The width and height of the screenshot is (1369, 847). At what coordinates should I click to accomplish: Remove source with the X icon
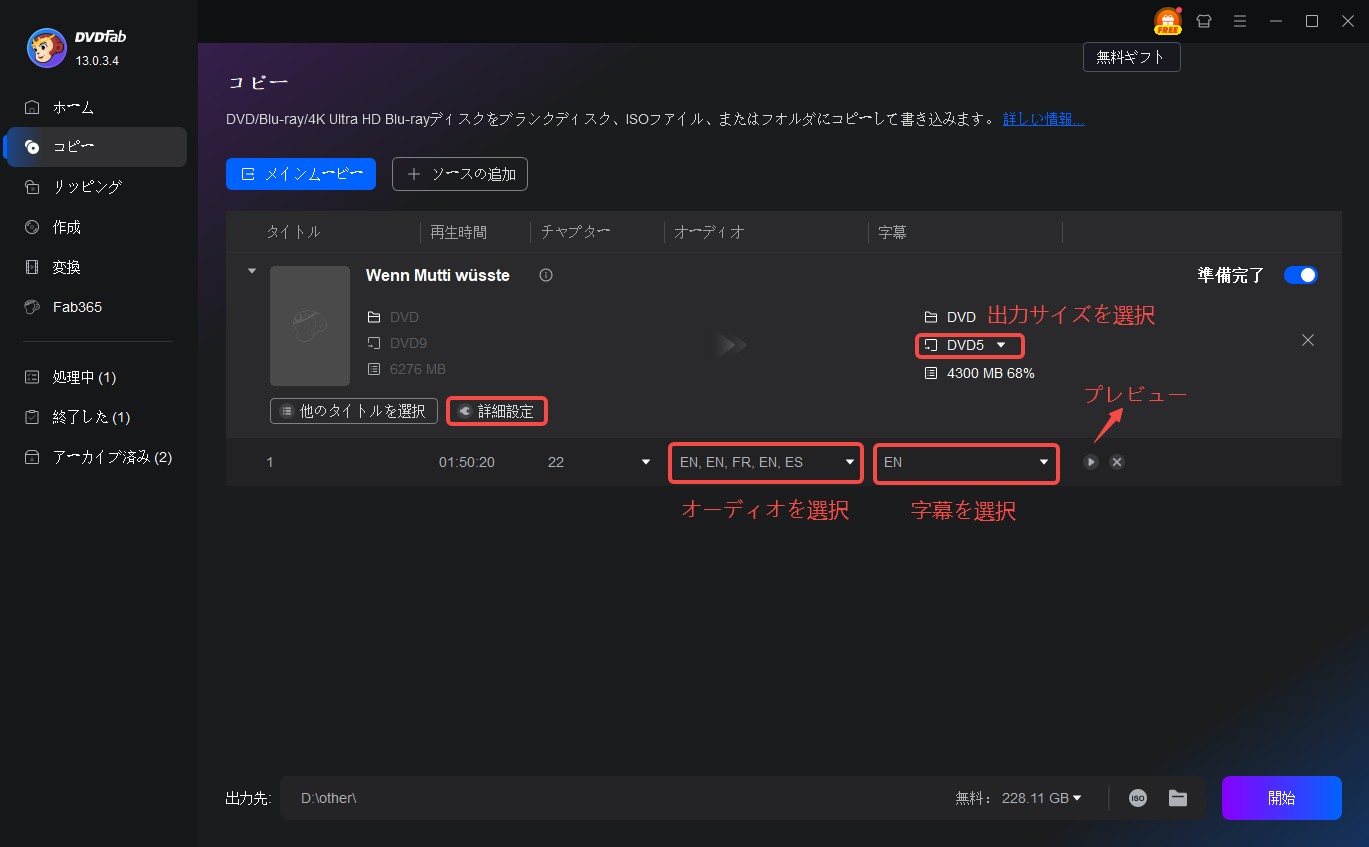point(1307,340)
